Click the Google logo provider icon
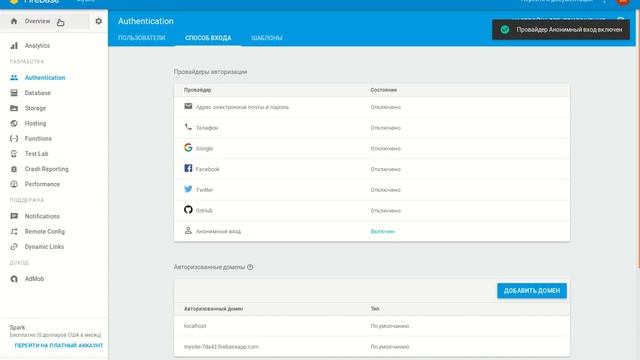 [188, 148]
